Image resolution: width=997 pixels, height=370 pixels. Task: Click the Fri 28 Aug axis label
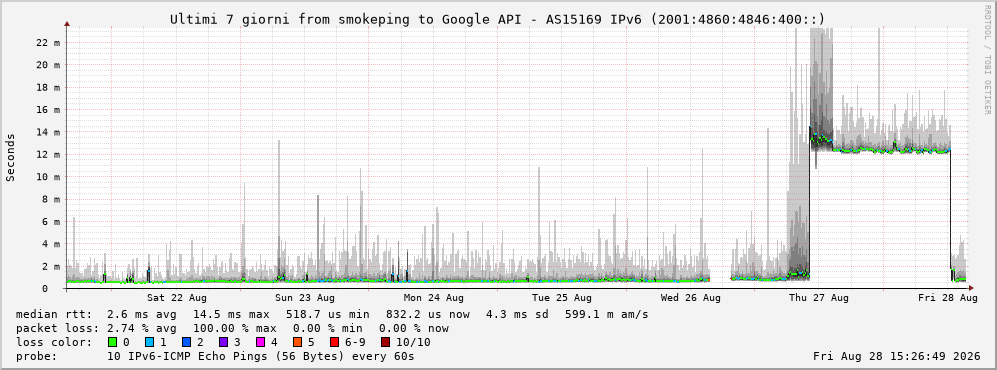(x=947, y=298)
